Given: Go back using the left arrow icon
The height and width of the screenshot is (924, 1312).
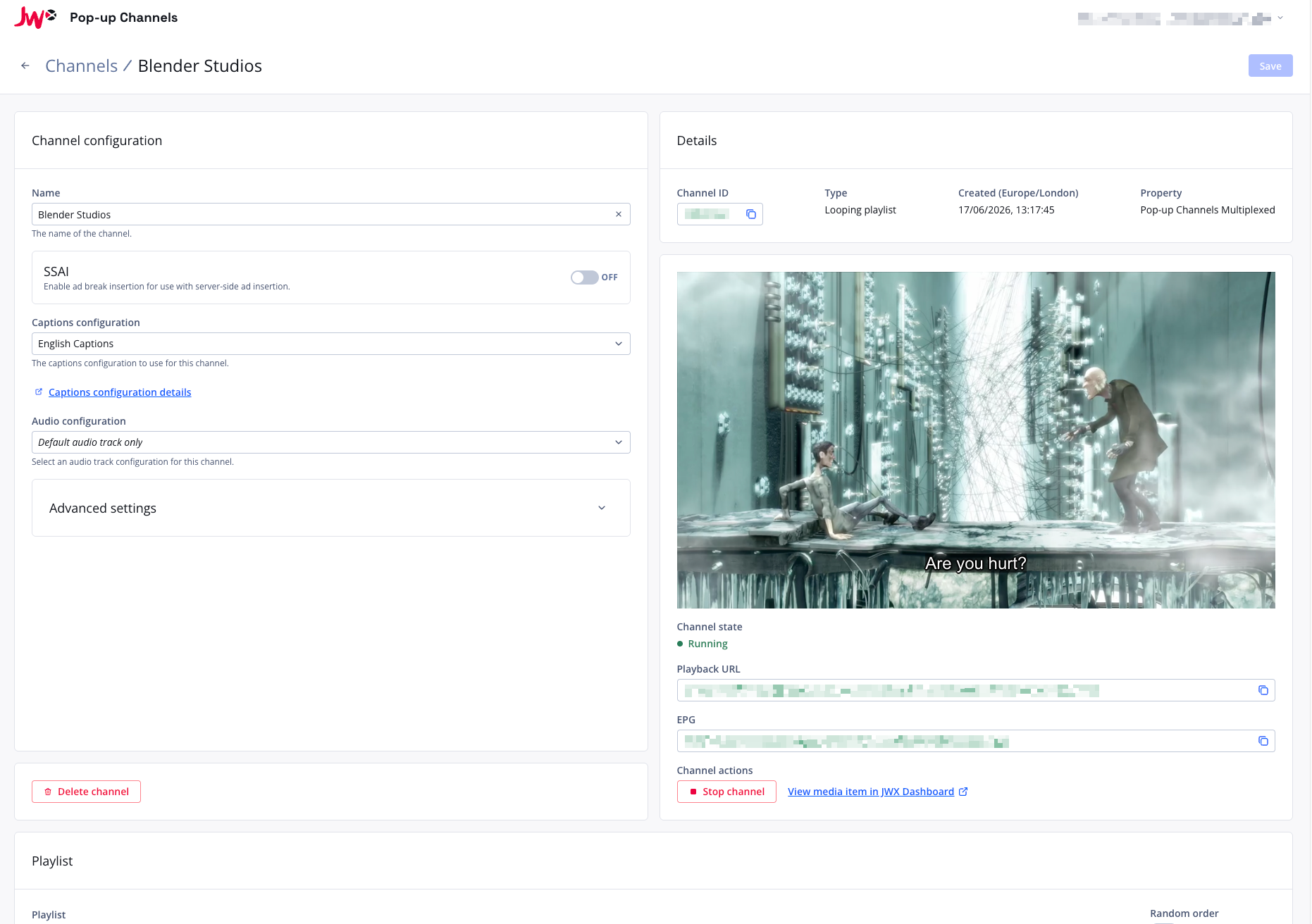Looking at the screenshot, I should 25,65.
